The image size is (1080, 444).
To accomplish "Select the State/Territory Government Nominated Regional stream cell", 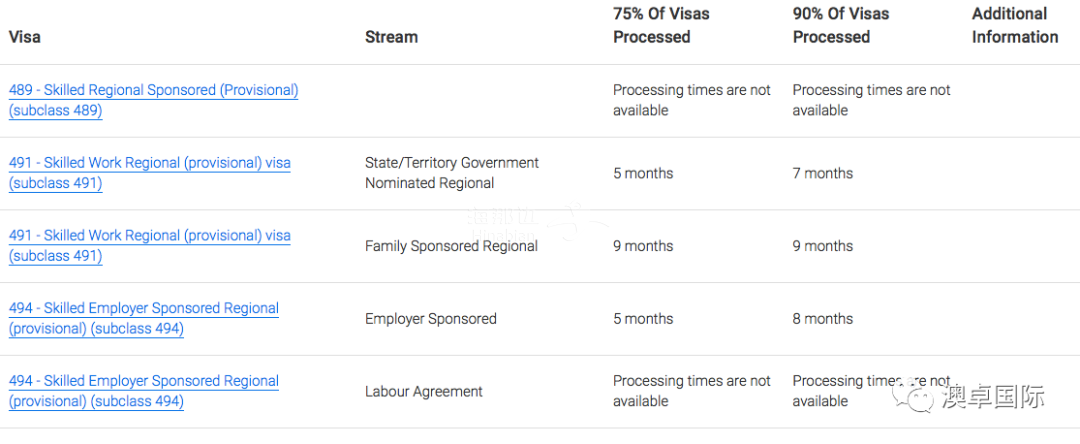I will click(451, 173).
